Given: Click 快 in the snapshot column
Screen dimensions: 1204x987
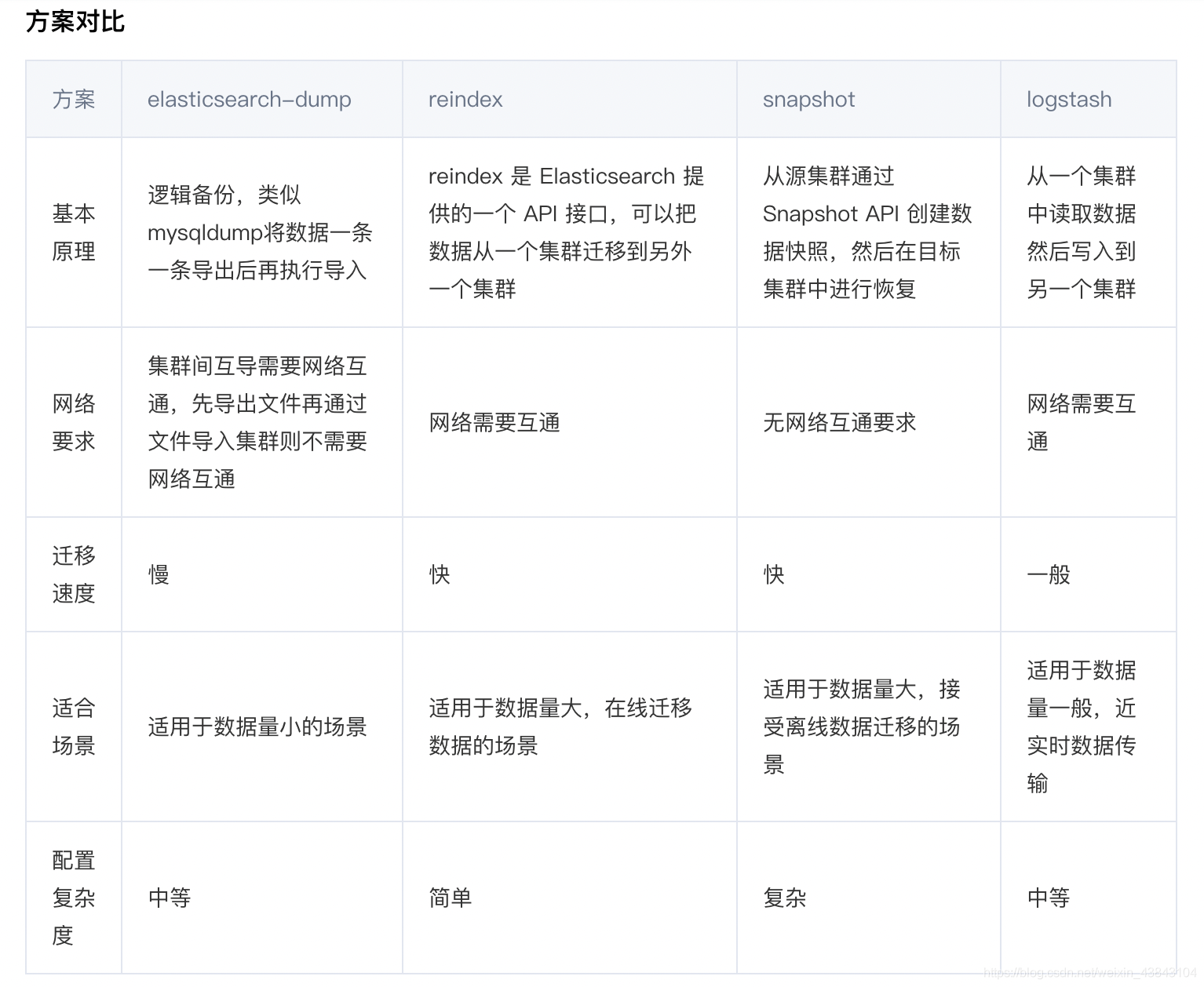Looking at the screenshot, I should pos(869,574).
